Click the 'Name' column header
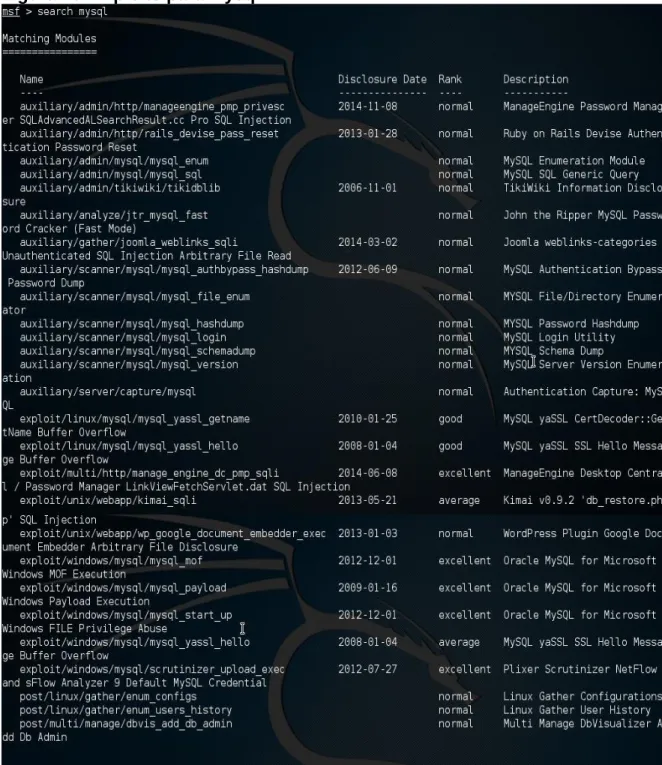662x765 pixels. point(31,79)
